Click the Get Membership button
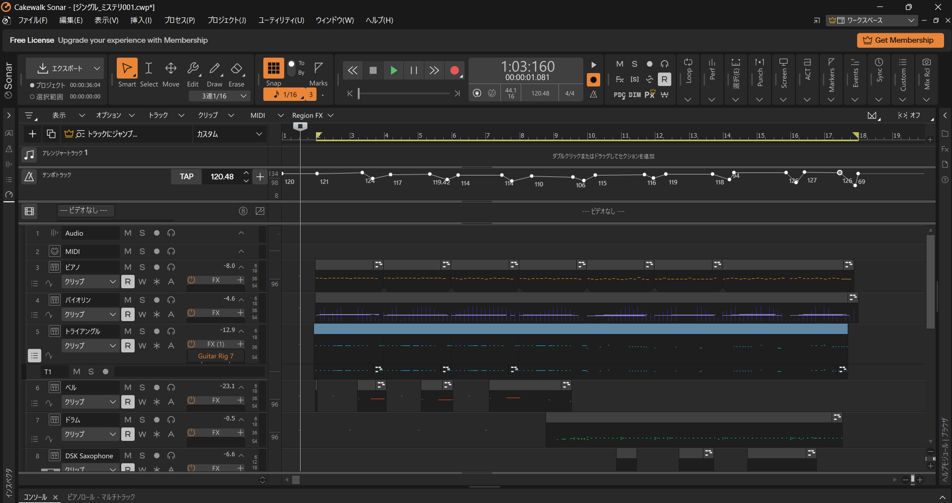The height and width of the screenshot is (503, 952). (899, 40)
